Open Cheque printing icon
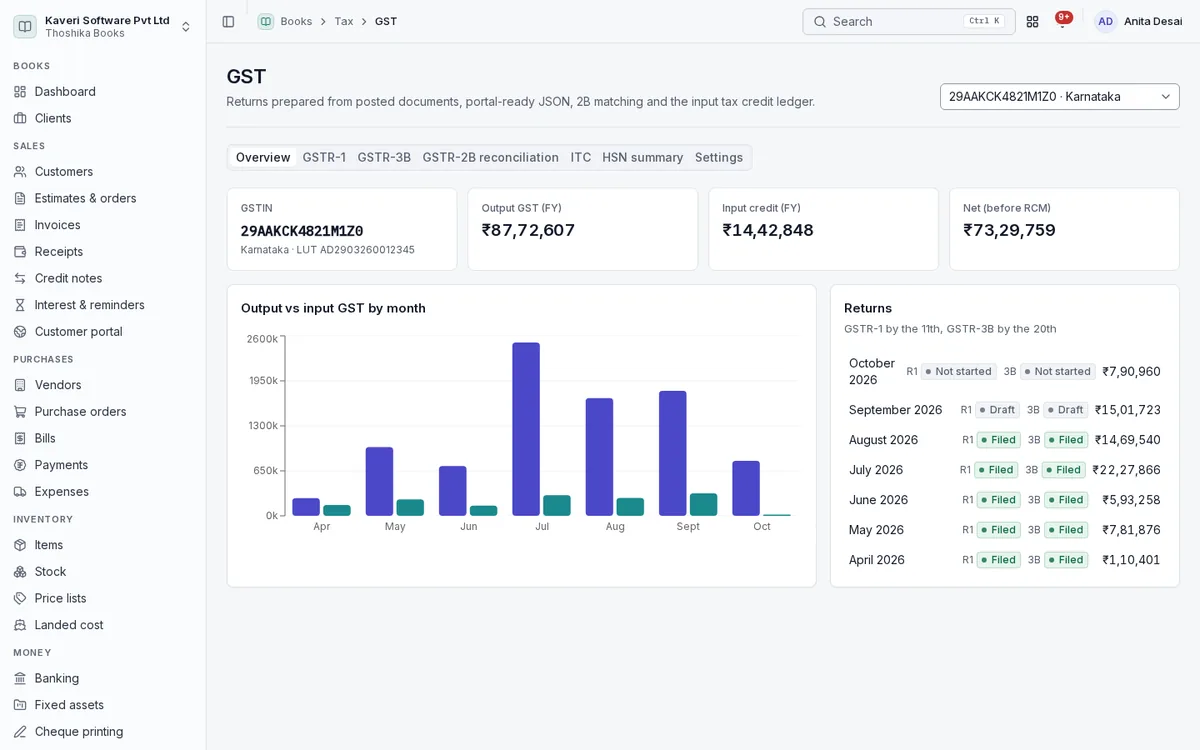 coord(20,732)
